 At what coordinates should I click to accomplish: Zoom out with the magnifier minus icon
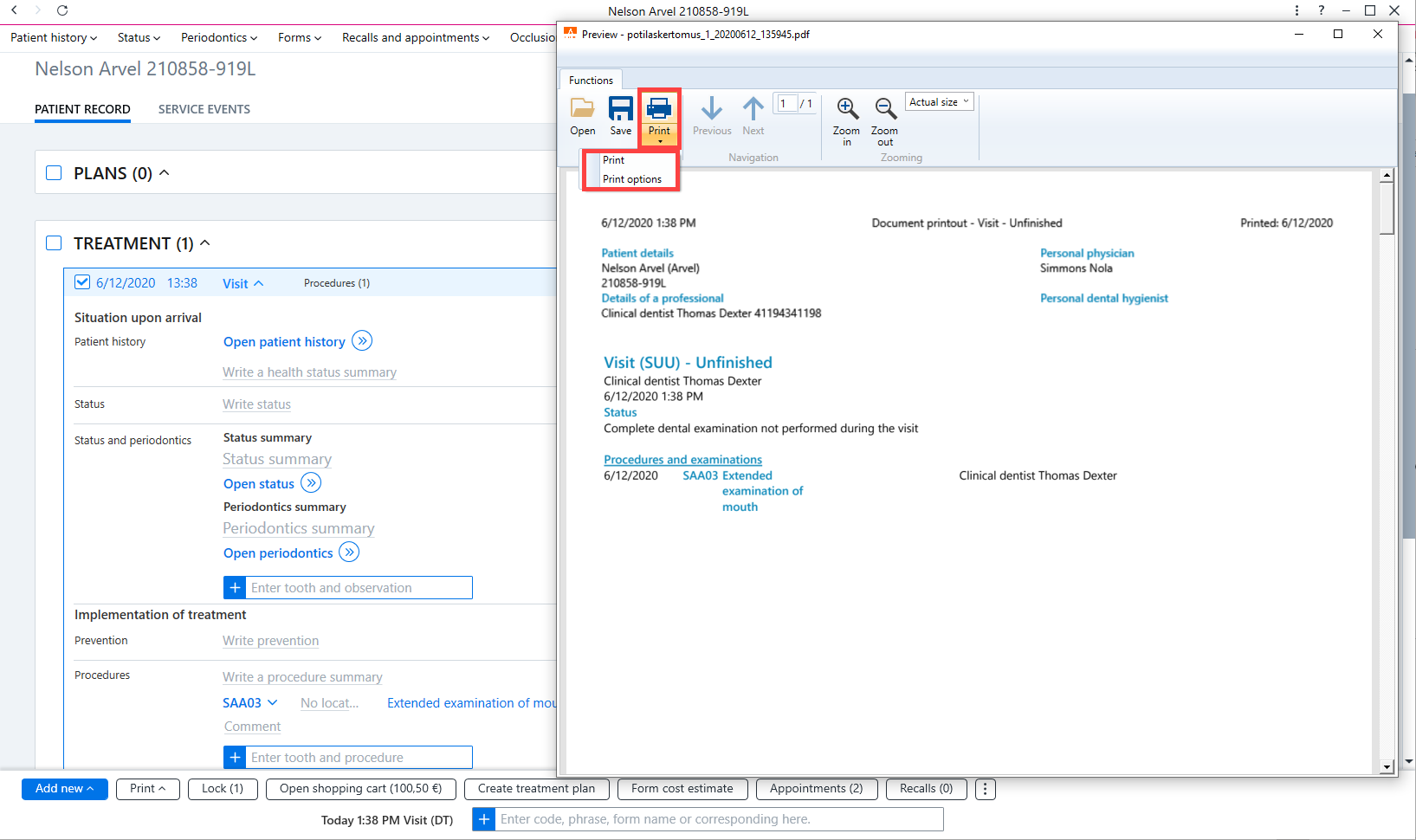pyautogui.click(x=885, y=109)
